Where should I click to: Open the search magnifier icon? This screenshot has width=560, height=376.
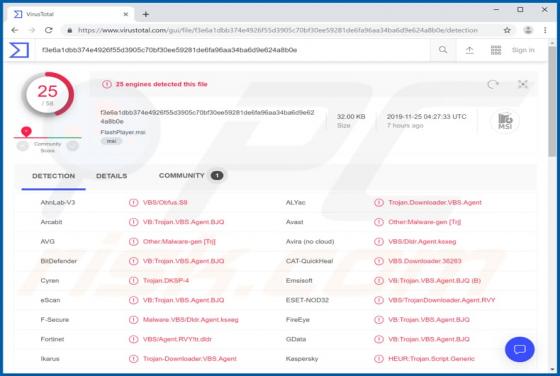[443, 50]
